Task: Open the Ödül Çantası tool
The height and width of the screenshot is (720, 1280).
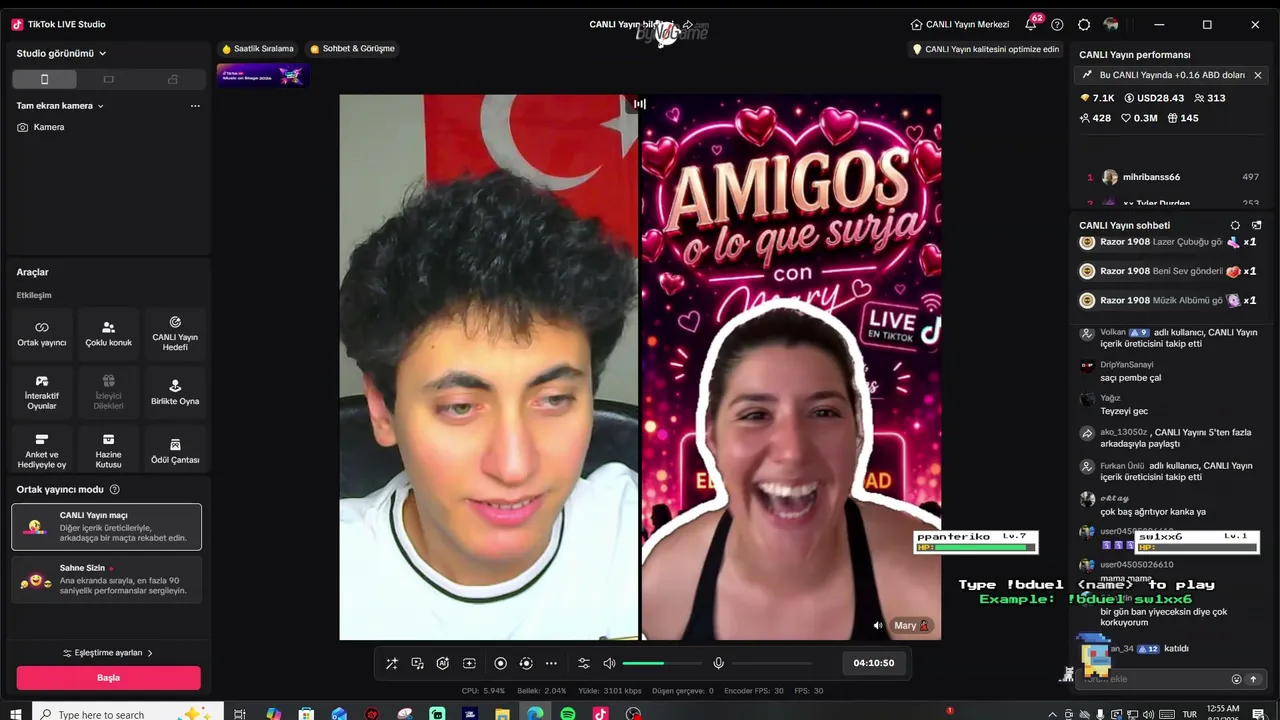Action: [175, 451]
